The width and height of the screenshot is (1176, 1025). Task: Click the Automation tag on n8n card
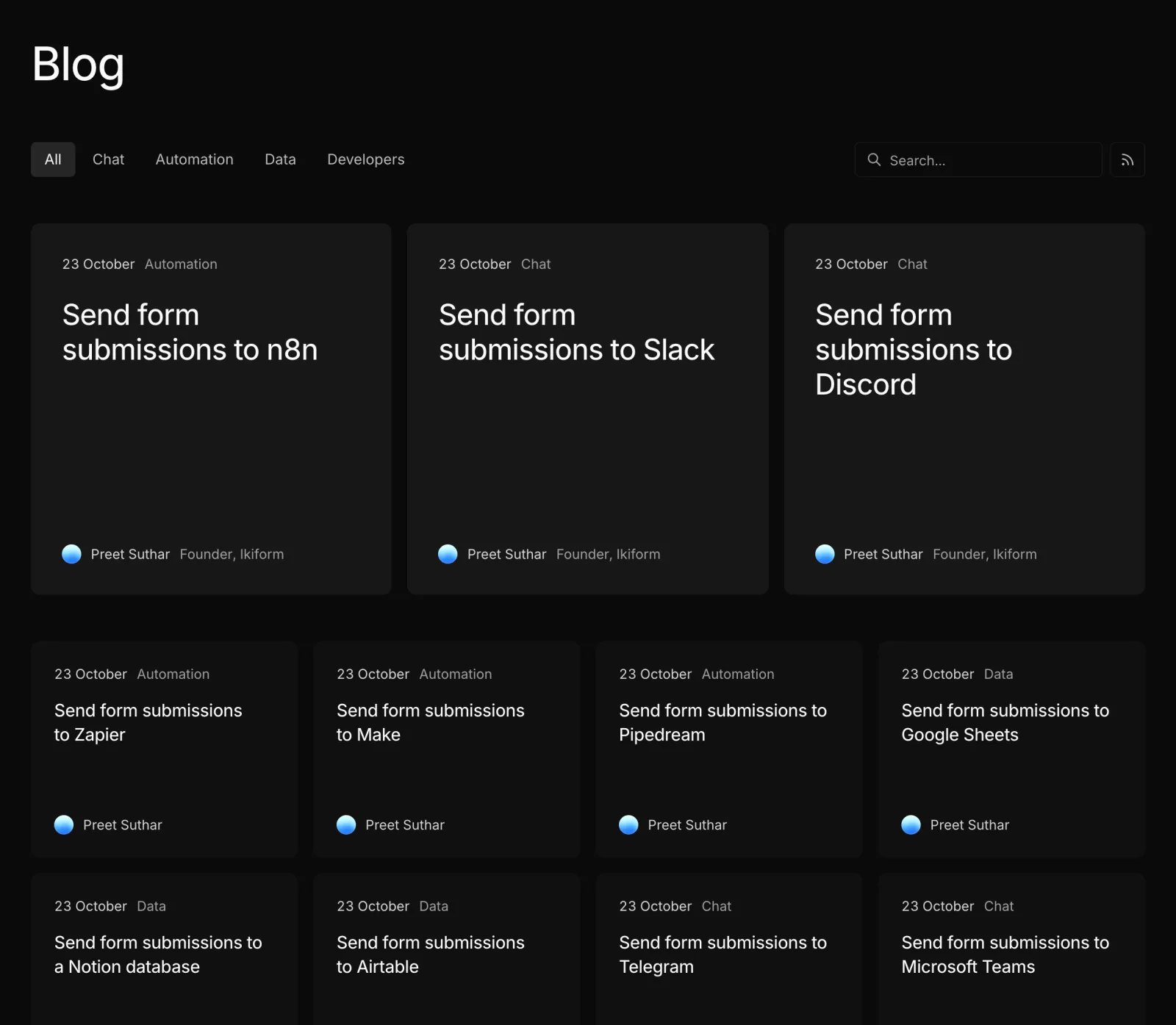point(181,264)
